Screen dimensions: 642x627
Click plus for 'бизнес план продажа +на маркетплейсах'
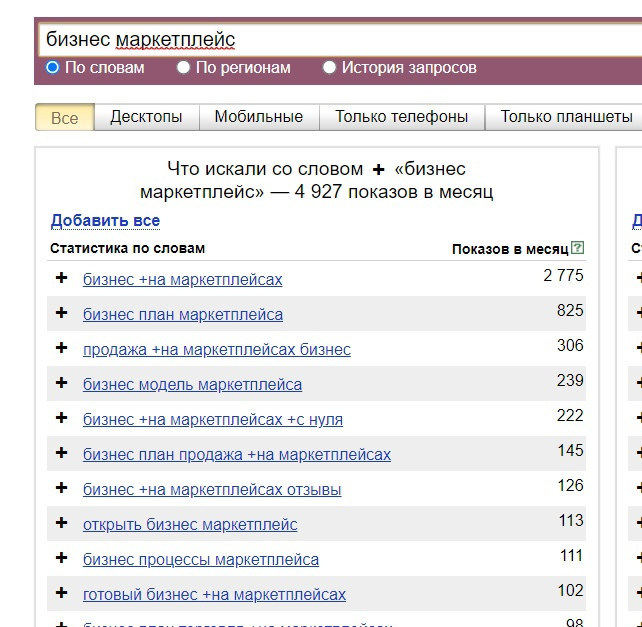61,453
